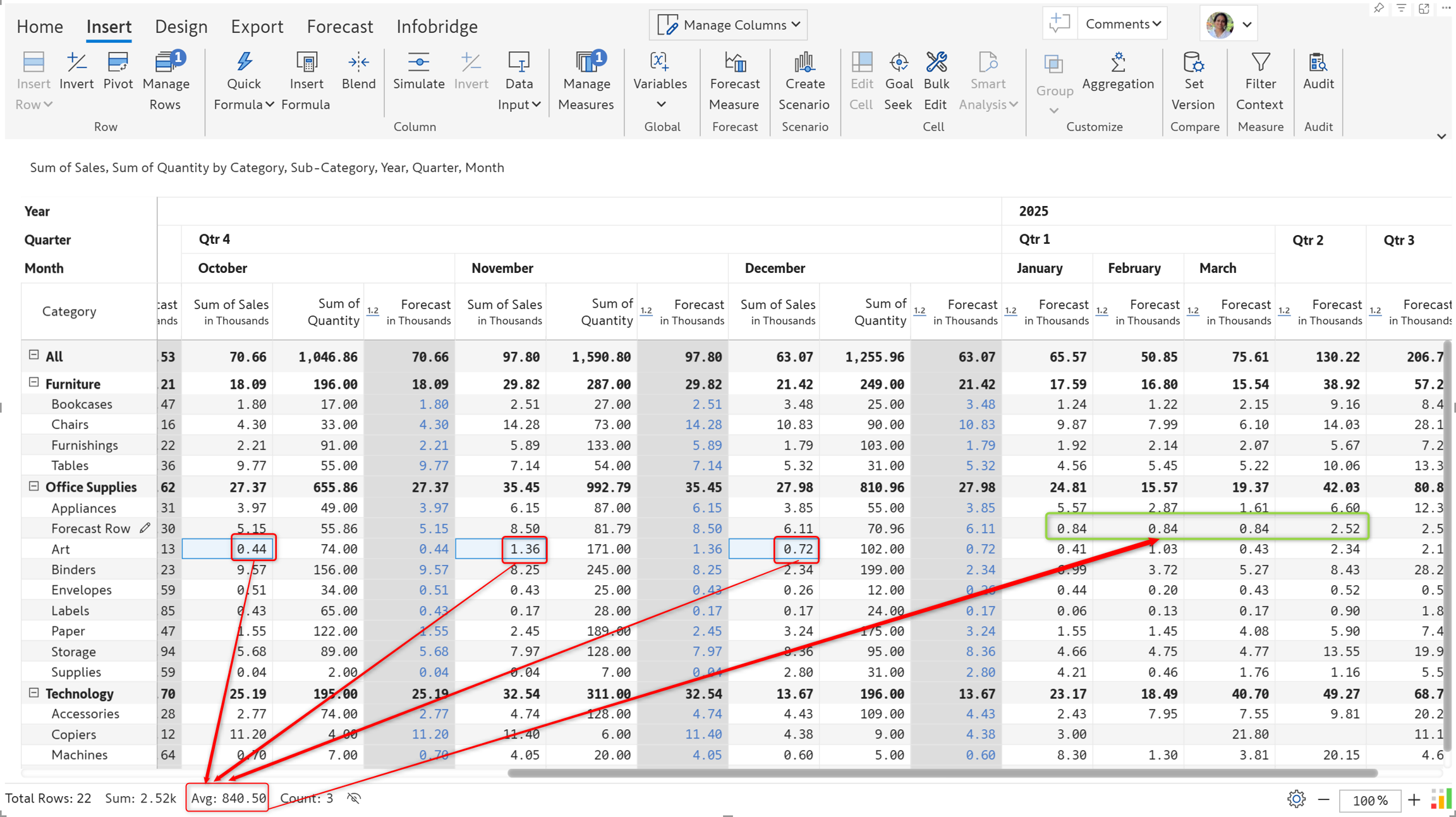This screenshot has height=817, width=1456.
Task: Open the Create Scenario tool
Action: [x=804, y=82]
